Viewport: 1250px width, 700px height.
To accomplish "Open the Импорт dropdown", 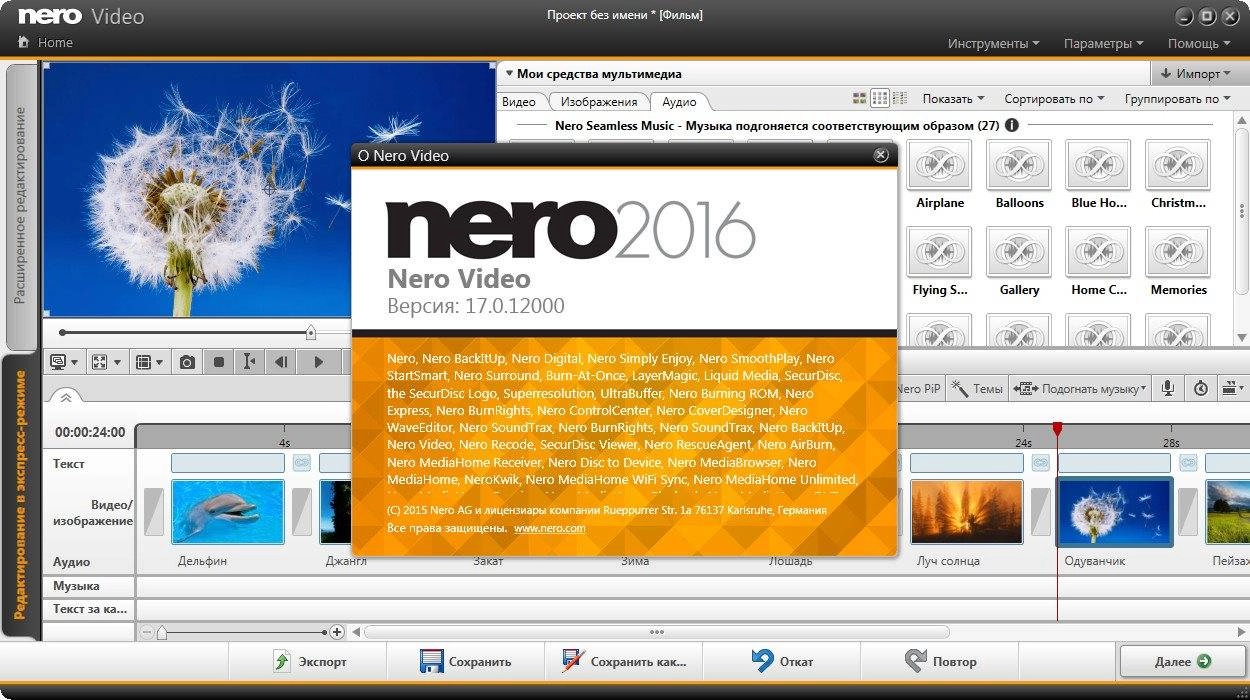I will (x=1200, y=73).
